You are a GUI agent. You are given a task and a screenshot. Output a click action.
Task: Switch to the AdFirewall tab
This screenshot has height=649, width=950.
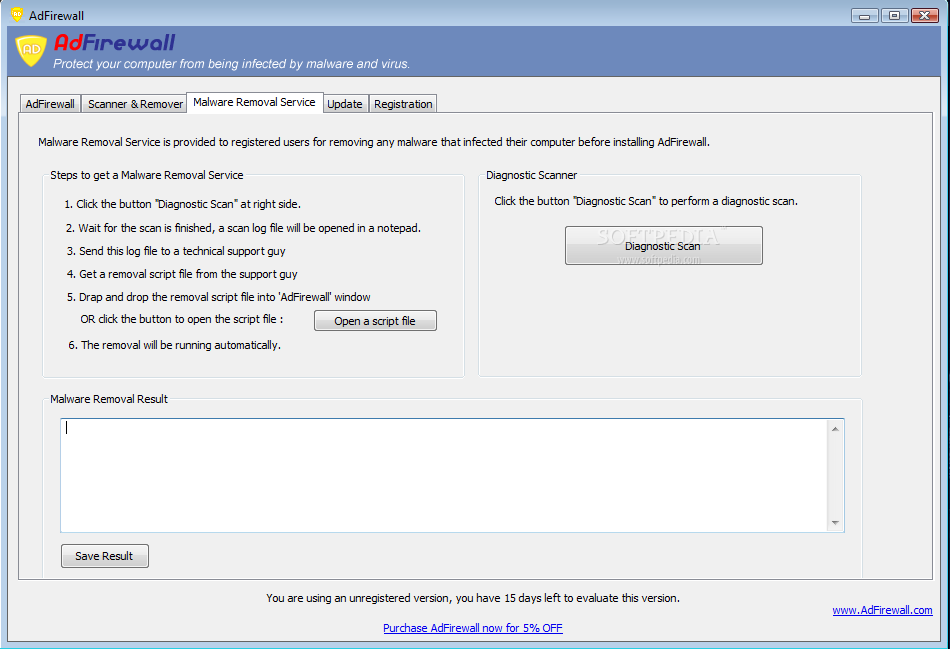[x=50, y=104]
